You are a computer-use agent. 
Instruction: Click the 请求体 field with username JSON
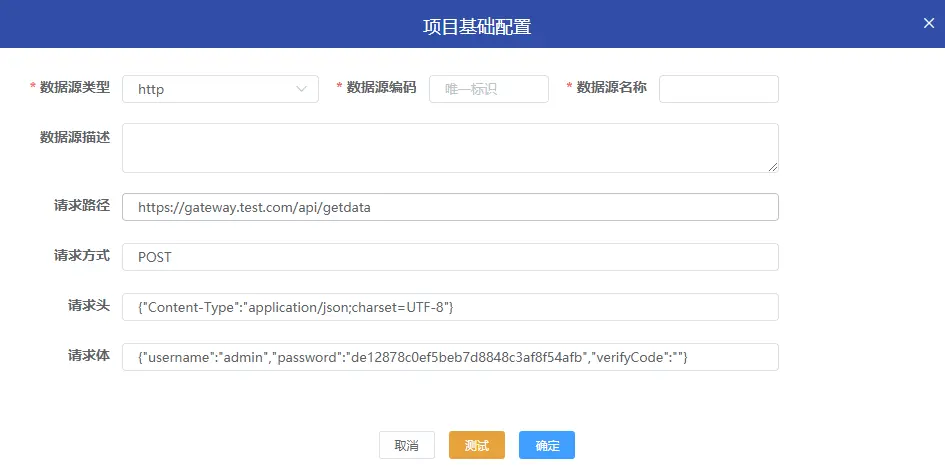449,357
